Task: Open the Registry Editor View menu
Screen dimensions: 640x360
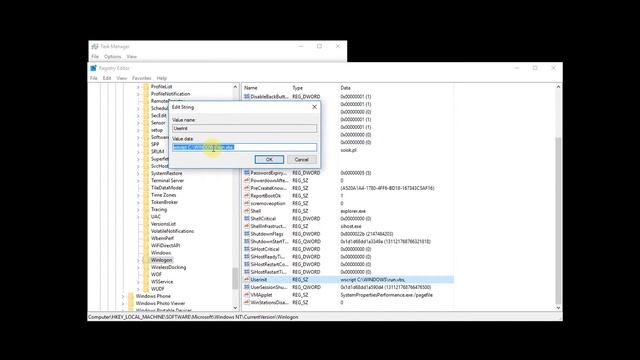Action: click(x=122, y=78)
